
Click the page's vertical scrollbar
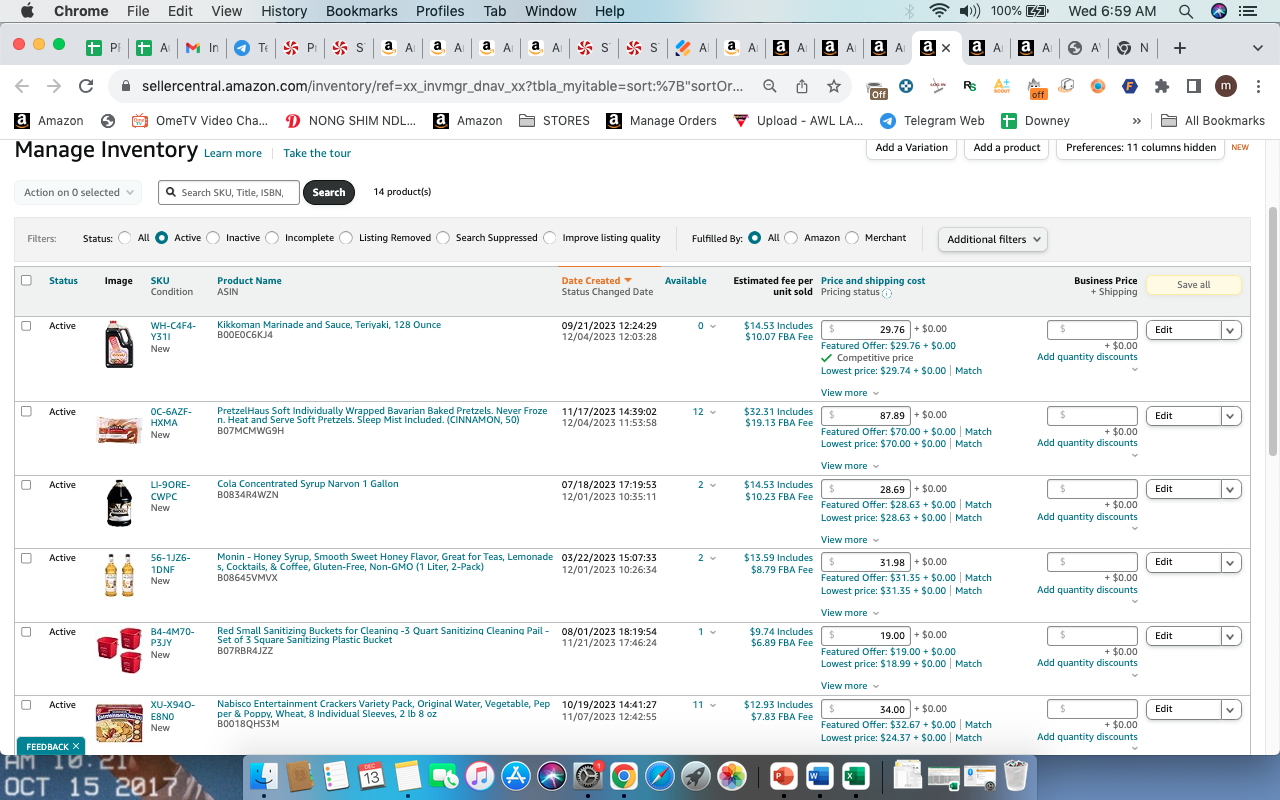click(1273, 330)
